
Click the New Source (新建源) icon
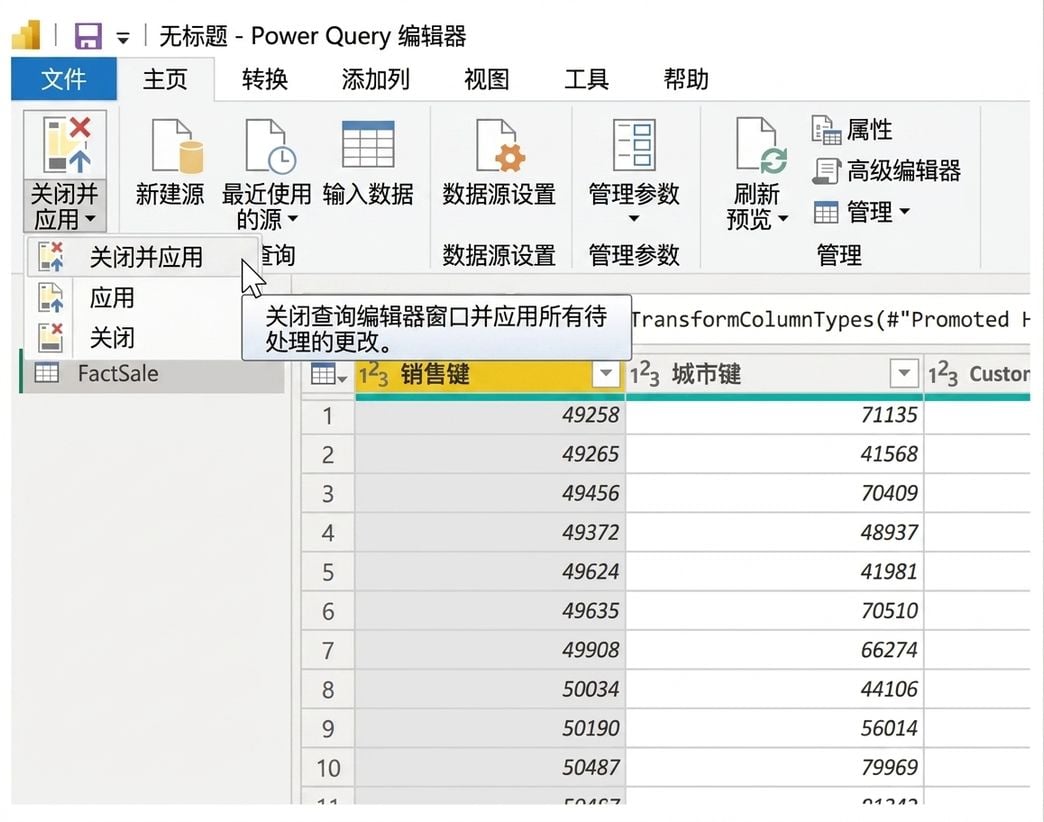pyautogui.click(x=176, y=146)
